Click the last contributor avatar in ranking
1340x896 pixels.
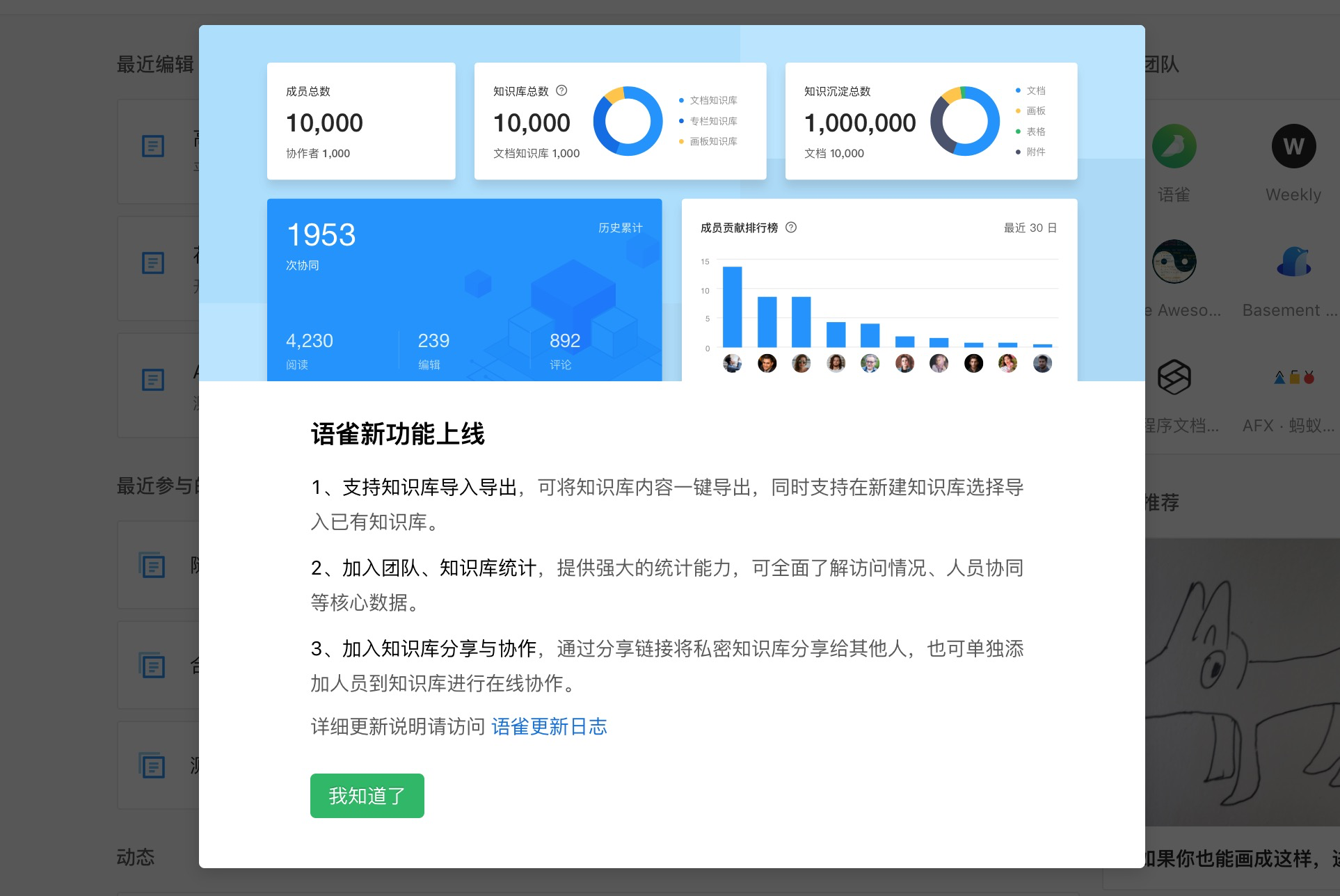[x=1042, y=363]
